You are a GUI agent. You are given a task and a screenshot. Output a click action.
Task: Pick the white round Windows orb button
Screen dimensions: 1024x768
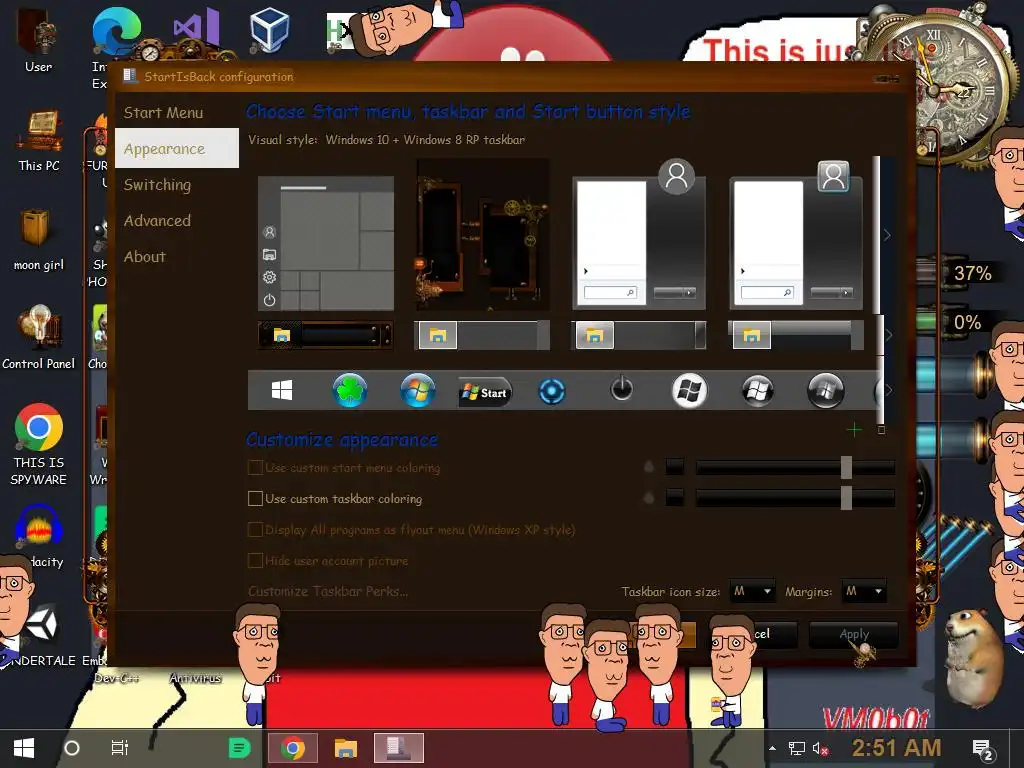pyautogui.click(x=690, y=391)
